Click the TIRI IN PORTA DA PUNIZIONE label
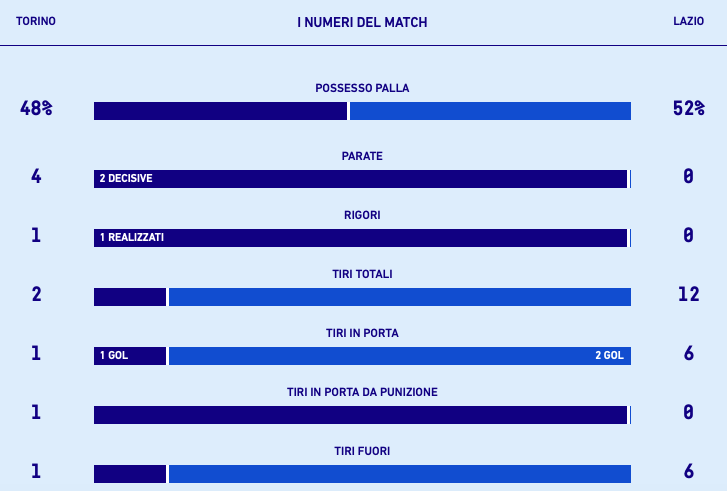 pos(362,392)
